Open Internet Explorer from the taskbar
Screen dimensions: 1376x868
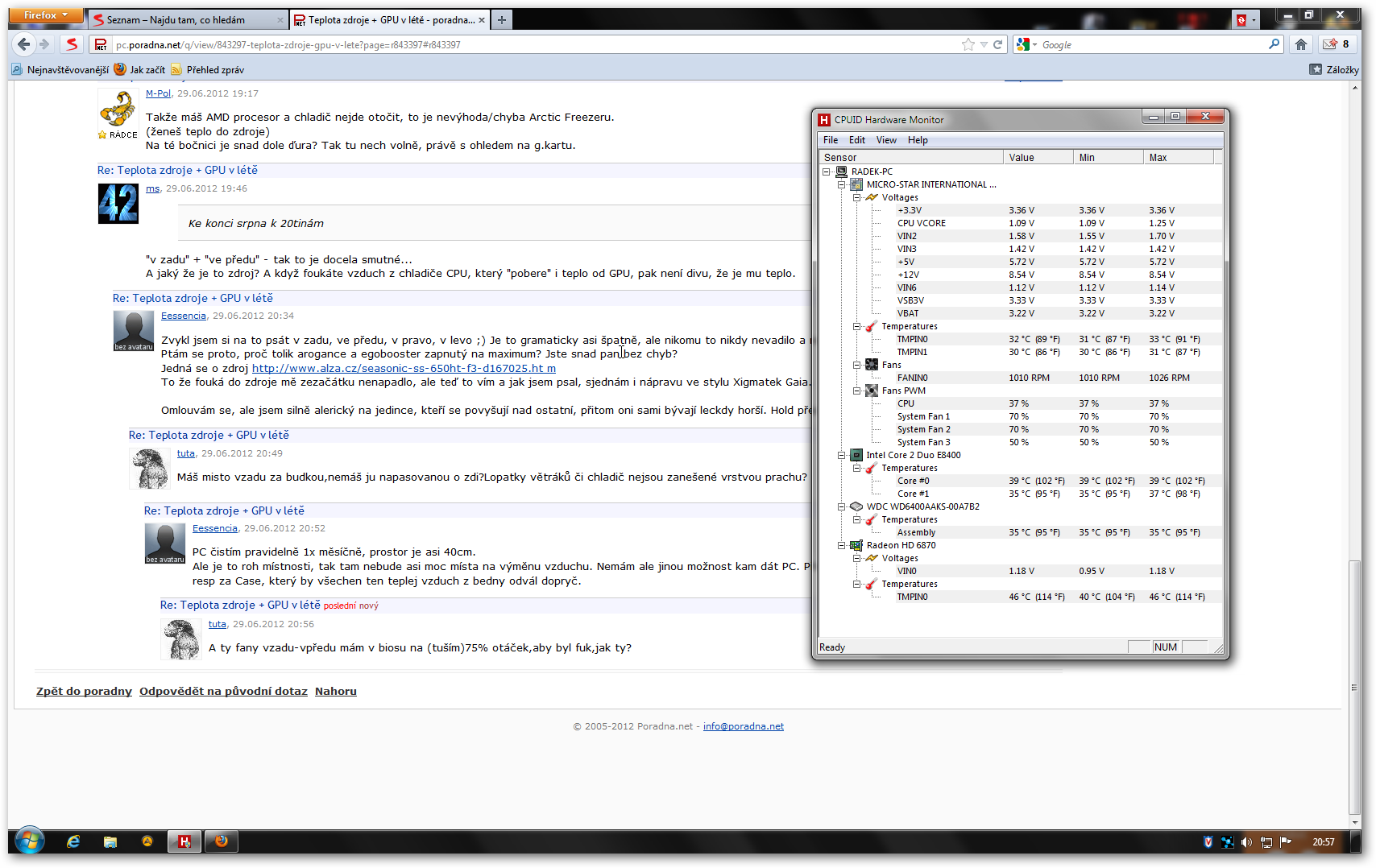click(x=73, y=841)
